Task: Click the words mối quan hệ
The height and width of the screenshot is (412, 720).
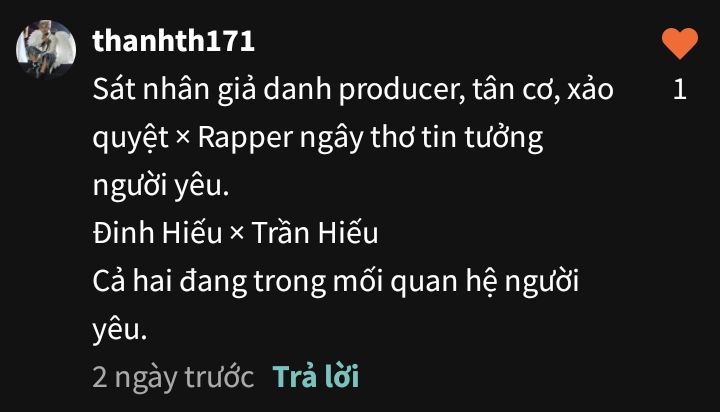Action: pyautogui.click(x=415, y=281)
